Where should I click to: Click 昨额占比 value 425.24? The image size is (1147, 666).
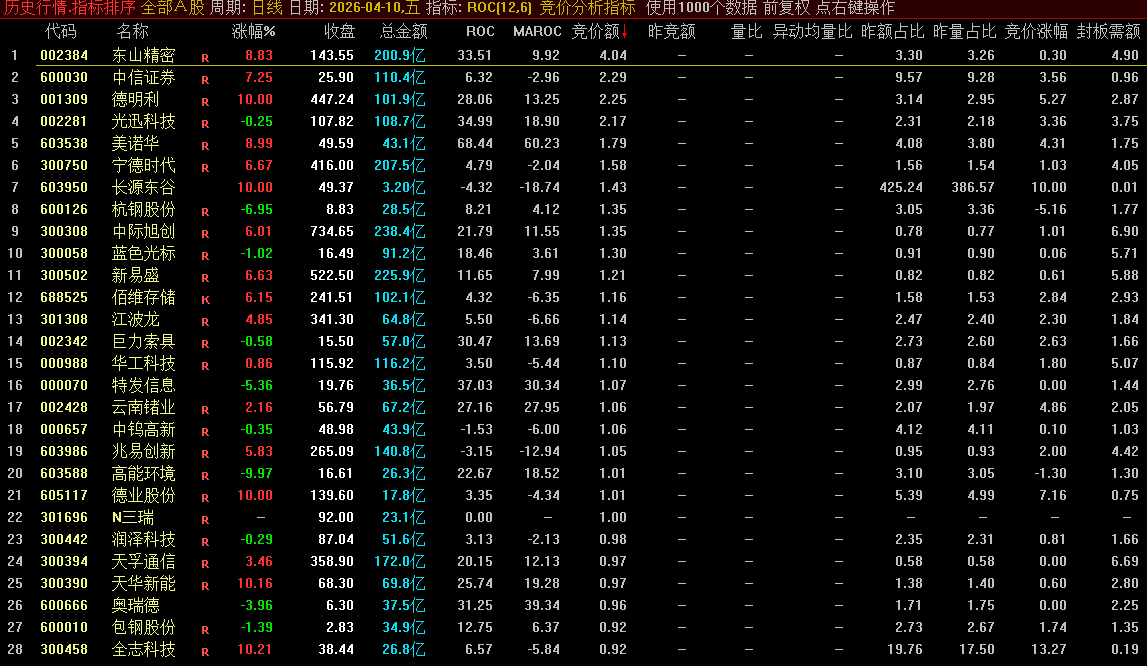click(900, 187)
